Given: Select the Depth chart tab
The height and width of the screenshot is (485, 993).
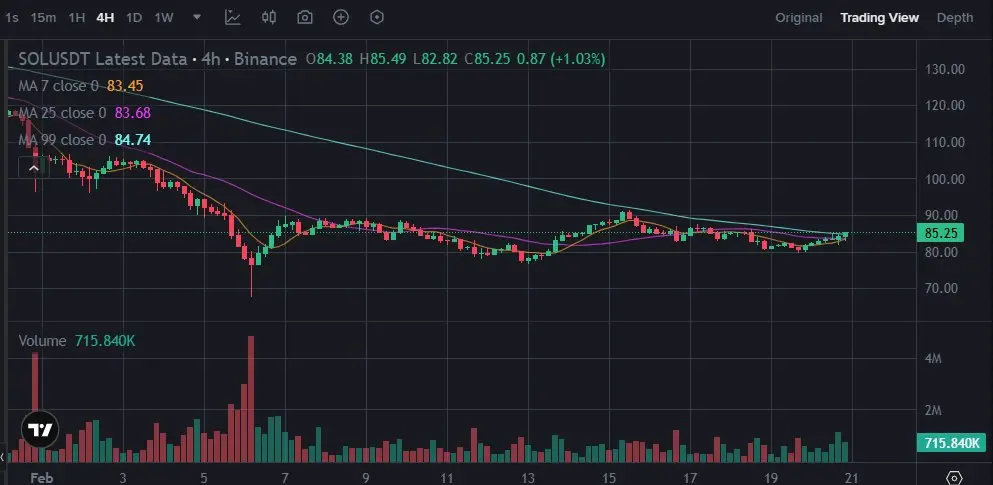Looking at the screenshot, I should click(955, 18).
